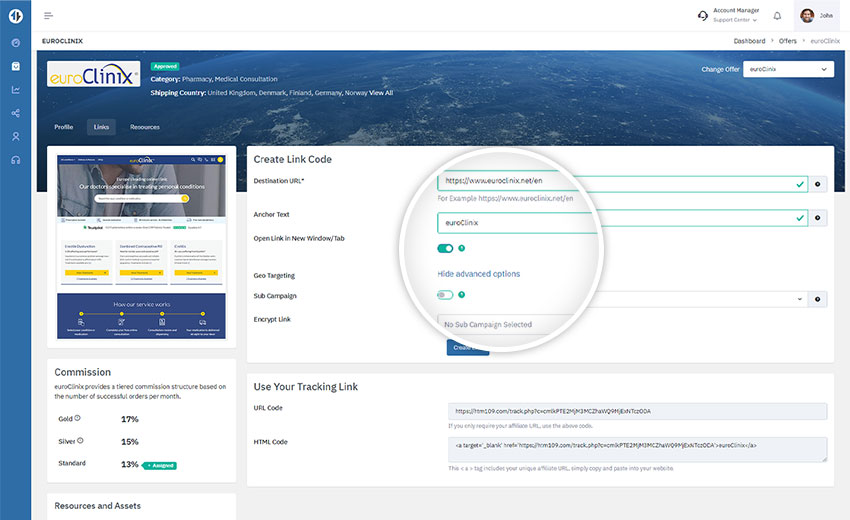Expand the Change Offer euroClinix dropdown
Screen dimensions: 850x520
click(x=788, y=69)
